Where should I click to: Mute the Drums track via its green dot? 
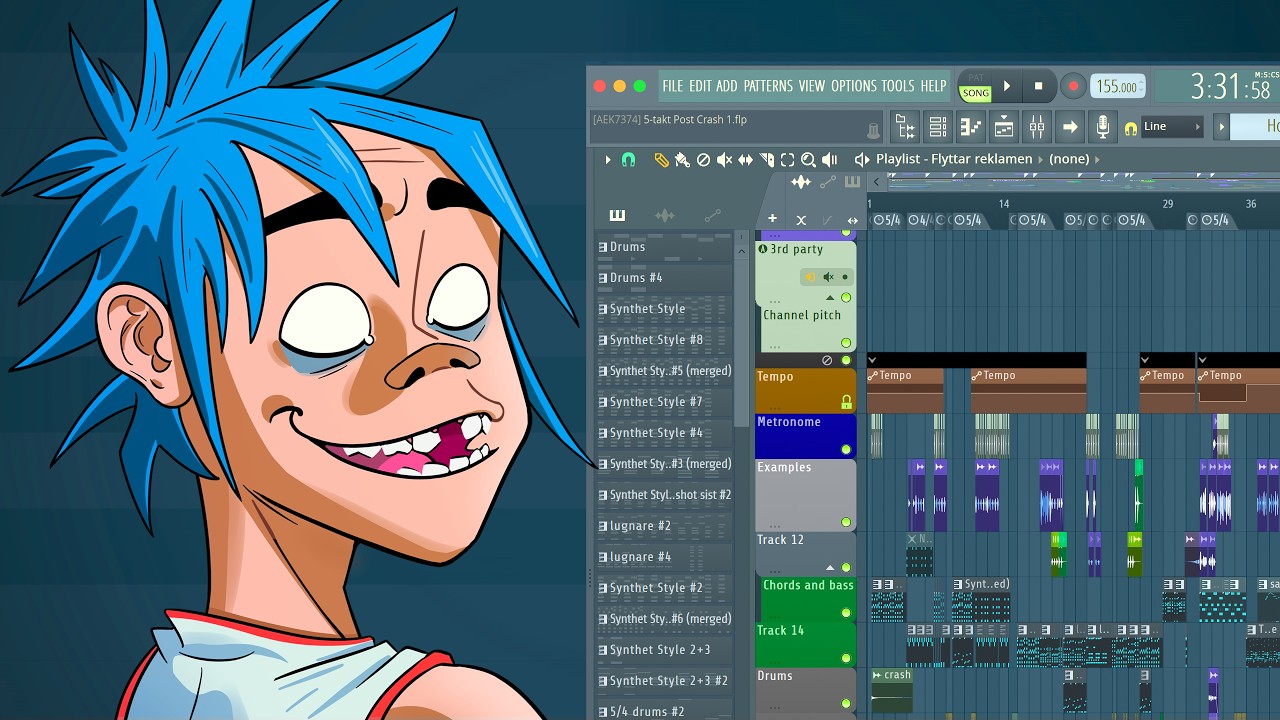pyautogui.click(x=846, y=704)
